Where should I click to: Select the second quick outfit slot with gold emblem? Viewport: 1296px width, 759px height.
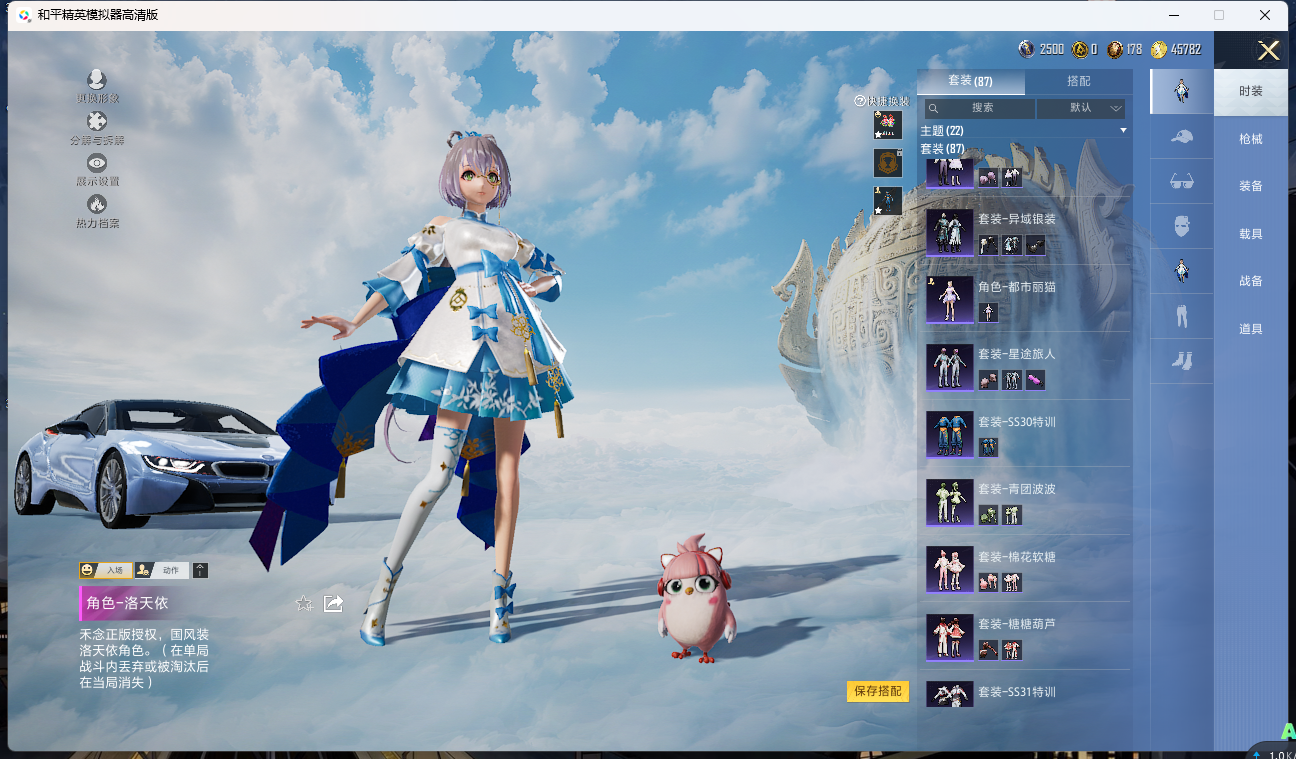point(887,163)
